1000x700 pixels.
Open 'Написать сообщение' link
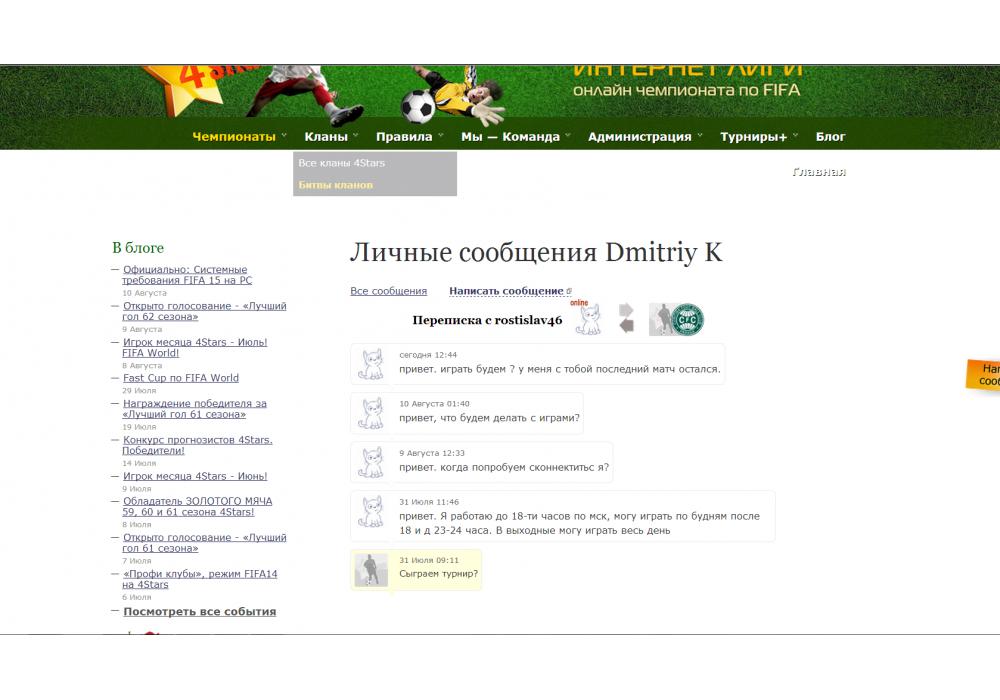pyautogui.click(x=506, y=291)
